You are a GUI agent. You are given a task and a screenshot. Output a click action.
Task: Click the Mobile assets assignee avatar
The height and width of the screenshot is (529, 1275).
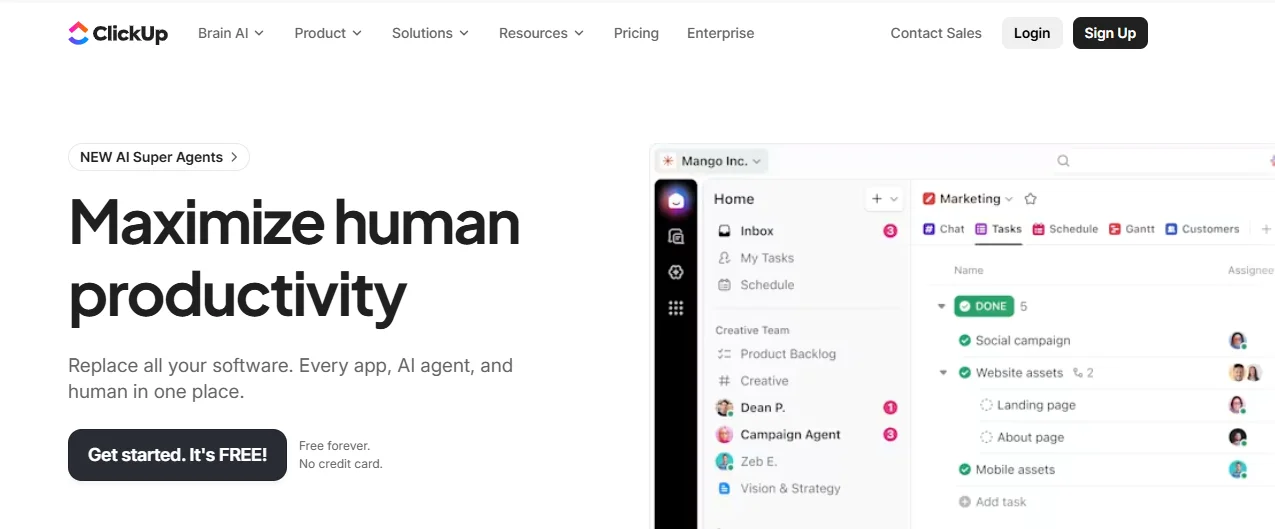[1238, 469]
